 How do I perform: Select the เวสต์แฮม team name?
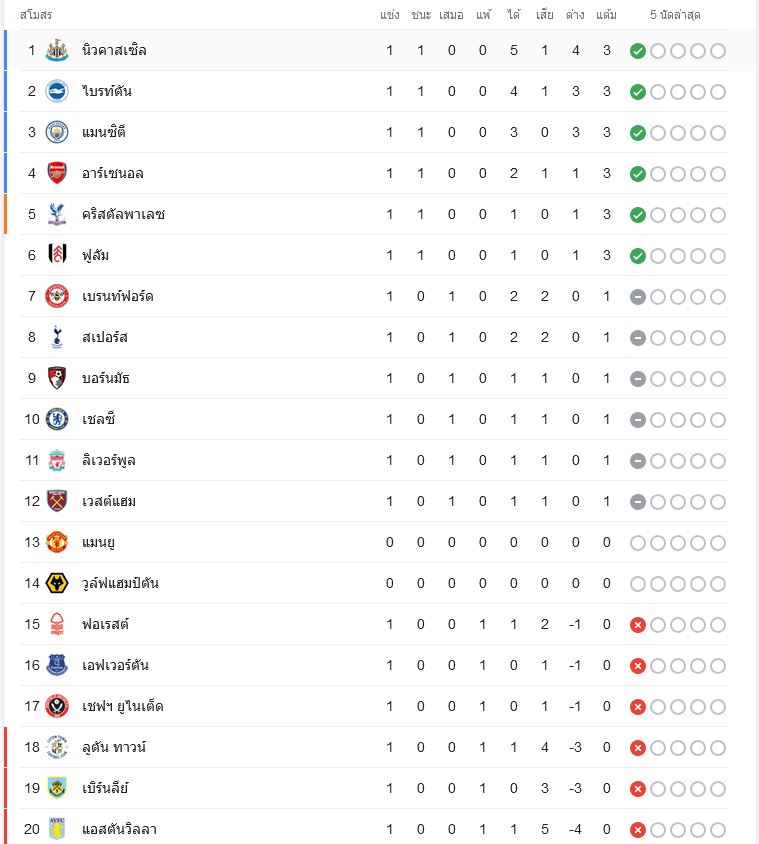(x=109, y=502)
